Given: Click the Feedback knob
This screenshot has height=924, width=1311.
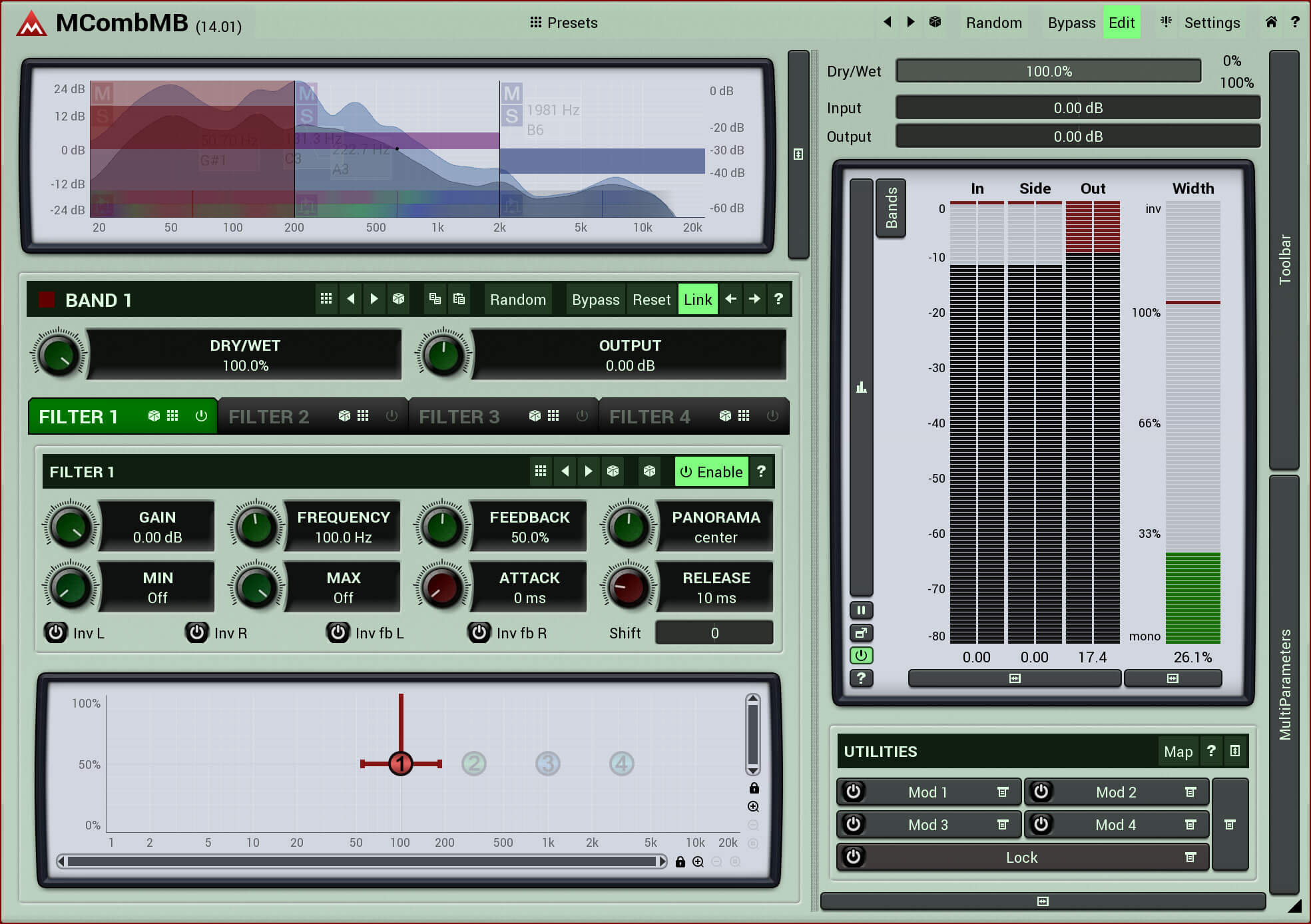Looking at the screenshot, I should [442, 527].
